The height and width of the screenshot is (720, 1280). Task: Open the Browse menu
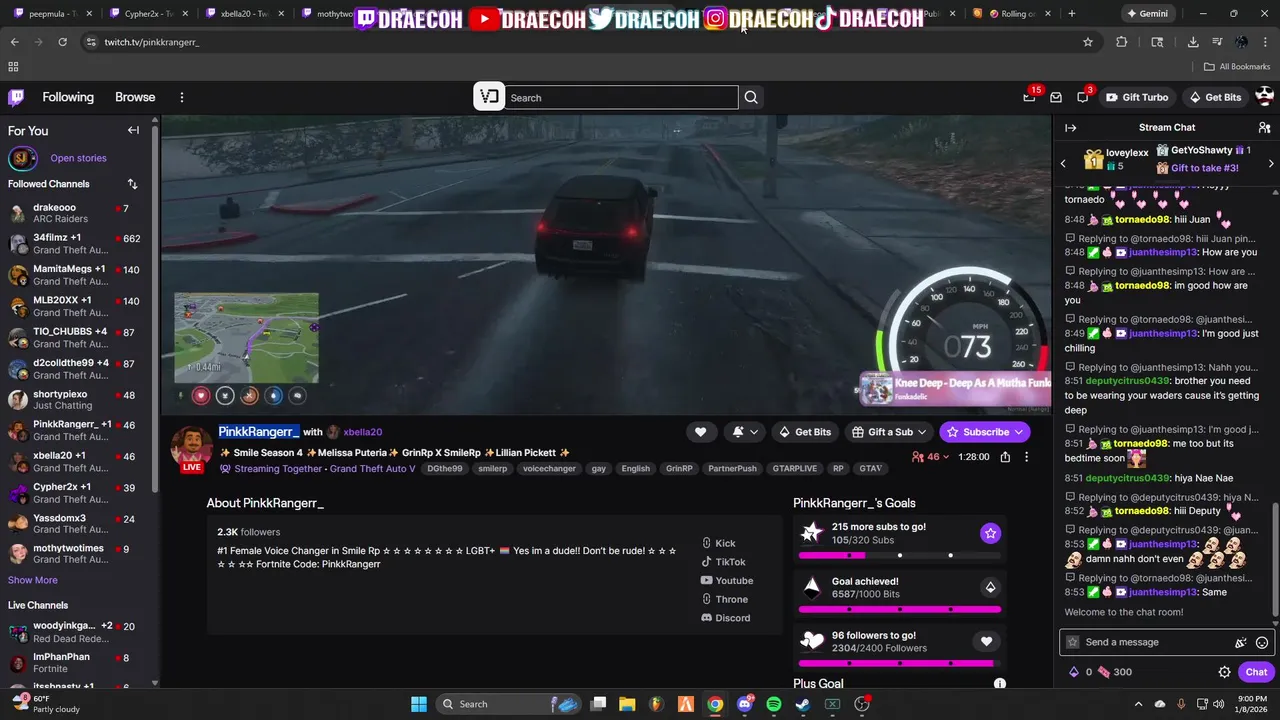coord(135,97)
